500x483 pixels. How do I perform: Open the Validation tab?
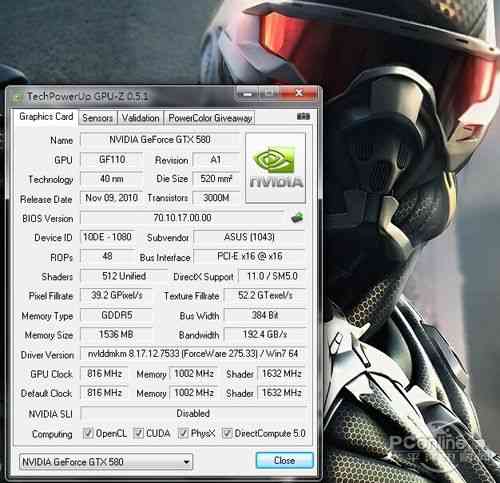140,118
